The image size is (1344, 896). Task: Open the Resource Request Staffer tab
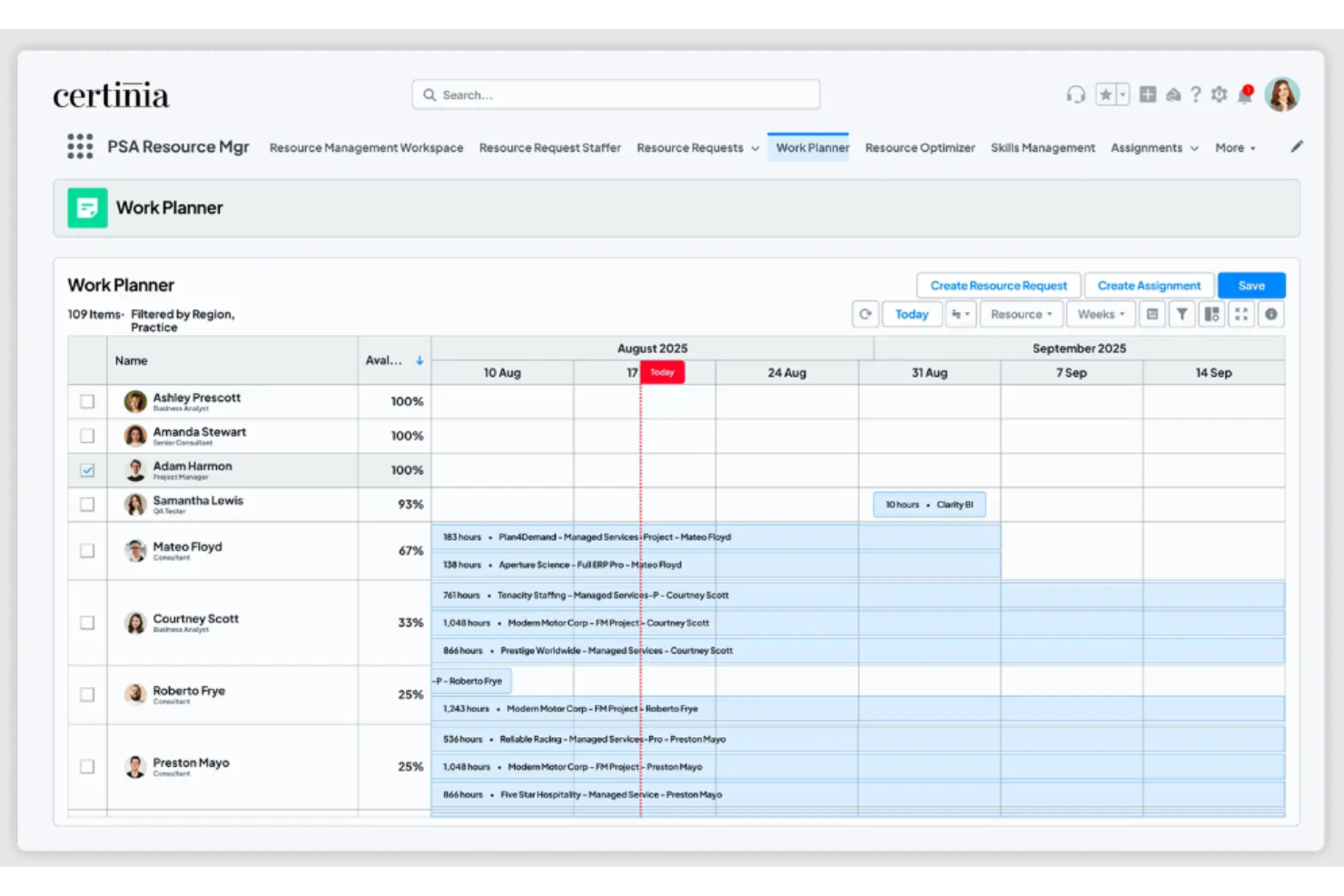(550, 148)
